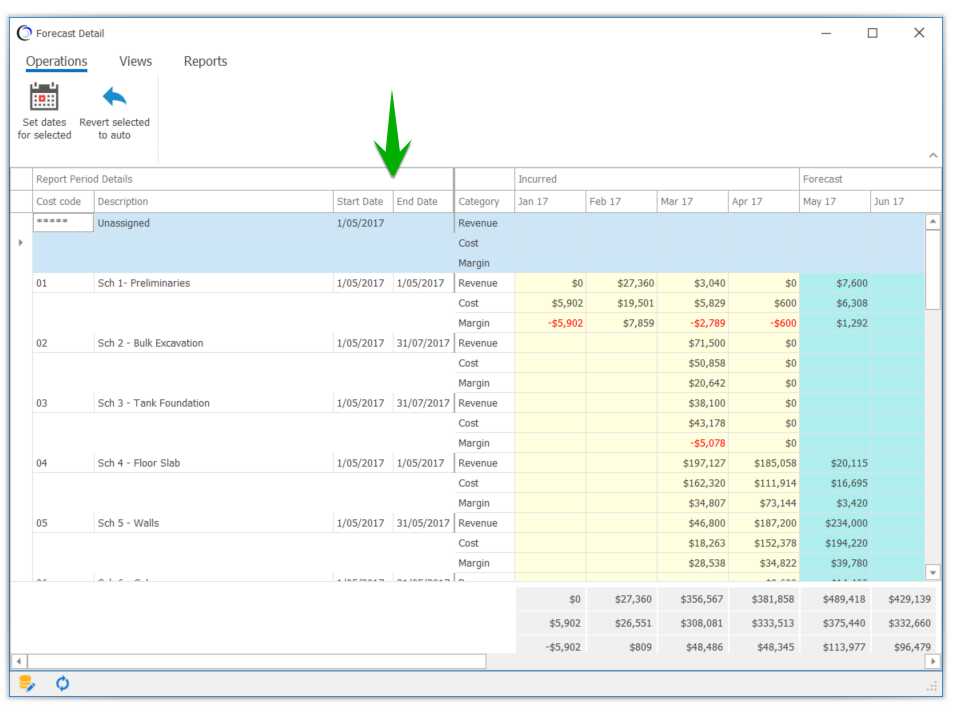Expand the row indicator arrow beside Unassigned
Viewport: 956px width, 705px height.
click(x=21, y=243)
